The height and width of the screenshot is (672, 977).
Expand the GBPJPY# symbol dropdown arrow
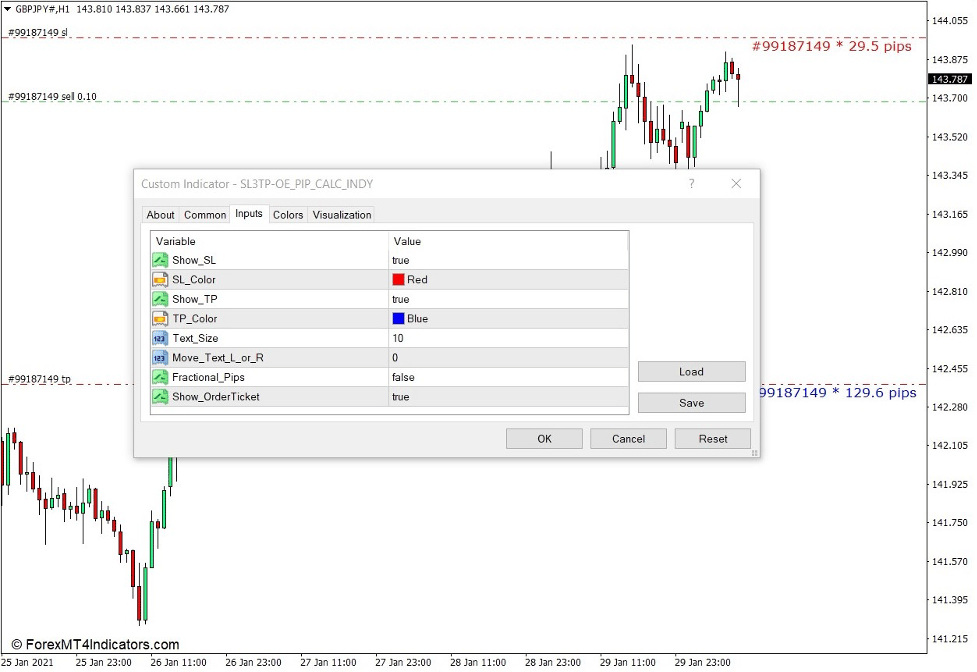pyautogui.click(x=8, y=8)
